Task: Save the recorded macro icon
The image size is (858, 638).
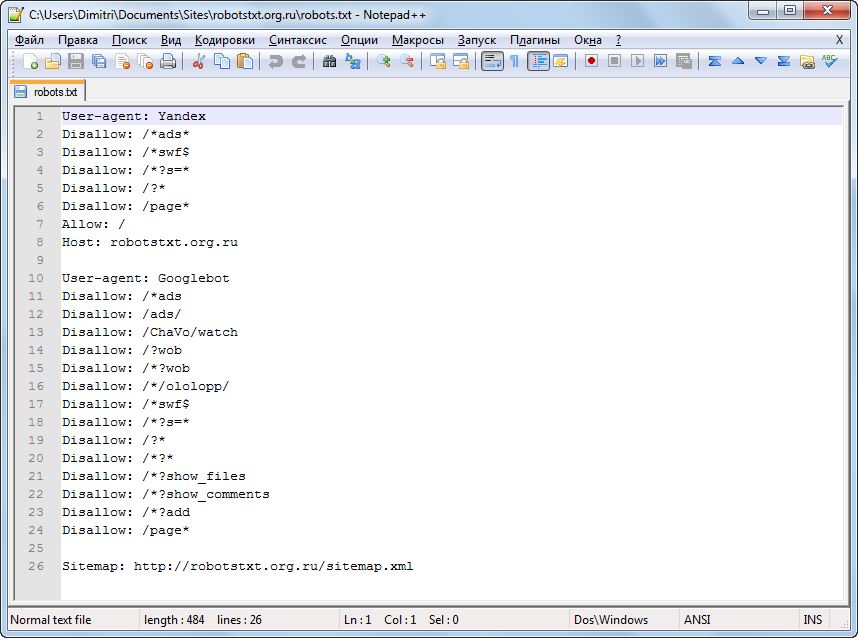Action: (683, 61)
